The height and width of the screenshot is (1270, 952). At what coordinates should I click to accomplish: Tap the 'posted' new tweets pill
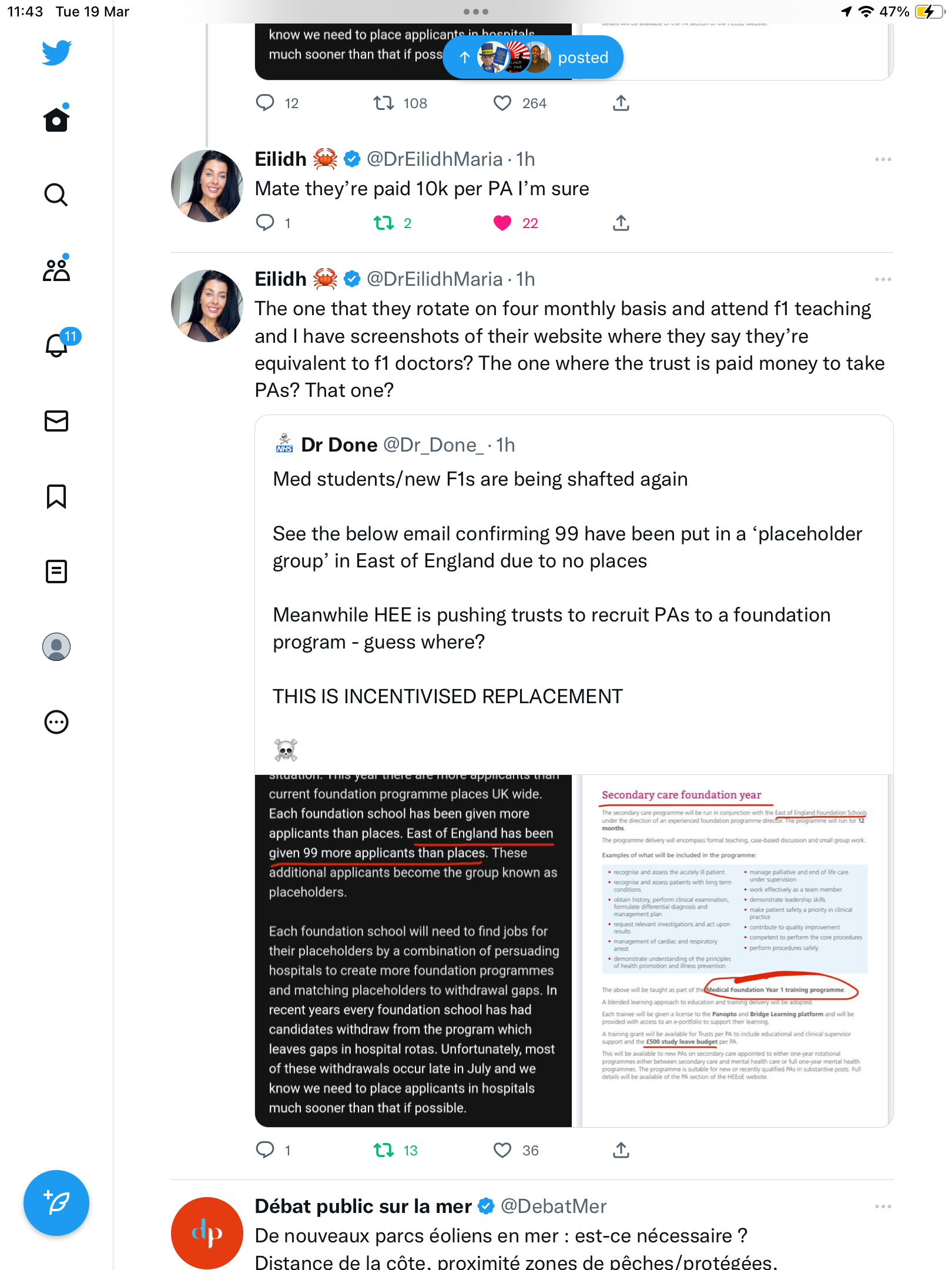coord(533,57)
